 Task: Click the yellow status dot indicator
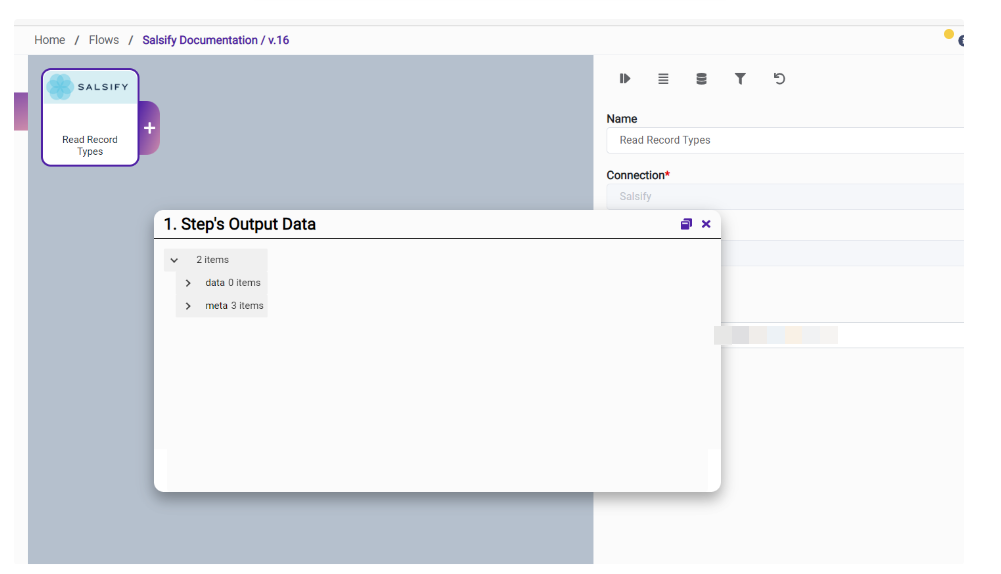[x=948, y=35]
